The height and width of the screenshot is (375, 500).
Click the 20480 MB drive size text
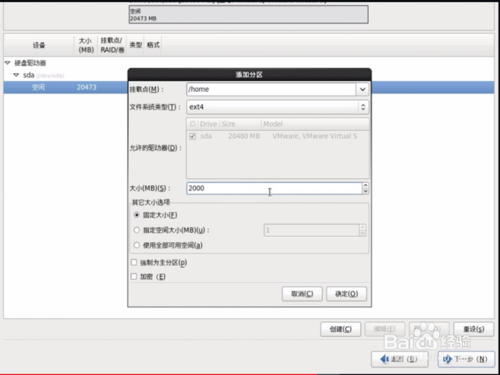(x=244, y=136)
